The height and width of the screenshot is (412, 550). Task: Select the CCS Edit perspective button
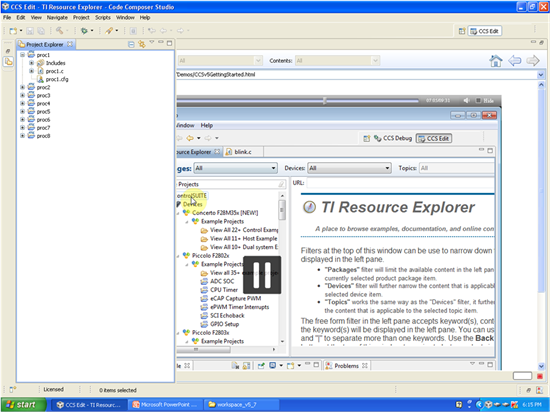tap(485, 31)
